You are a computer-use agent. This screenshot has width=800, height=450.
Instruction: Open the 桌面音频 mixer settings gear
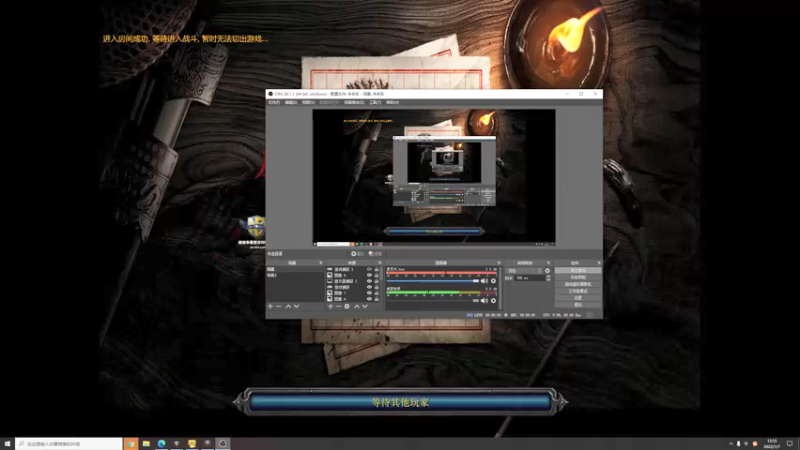pos(493,301)
